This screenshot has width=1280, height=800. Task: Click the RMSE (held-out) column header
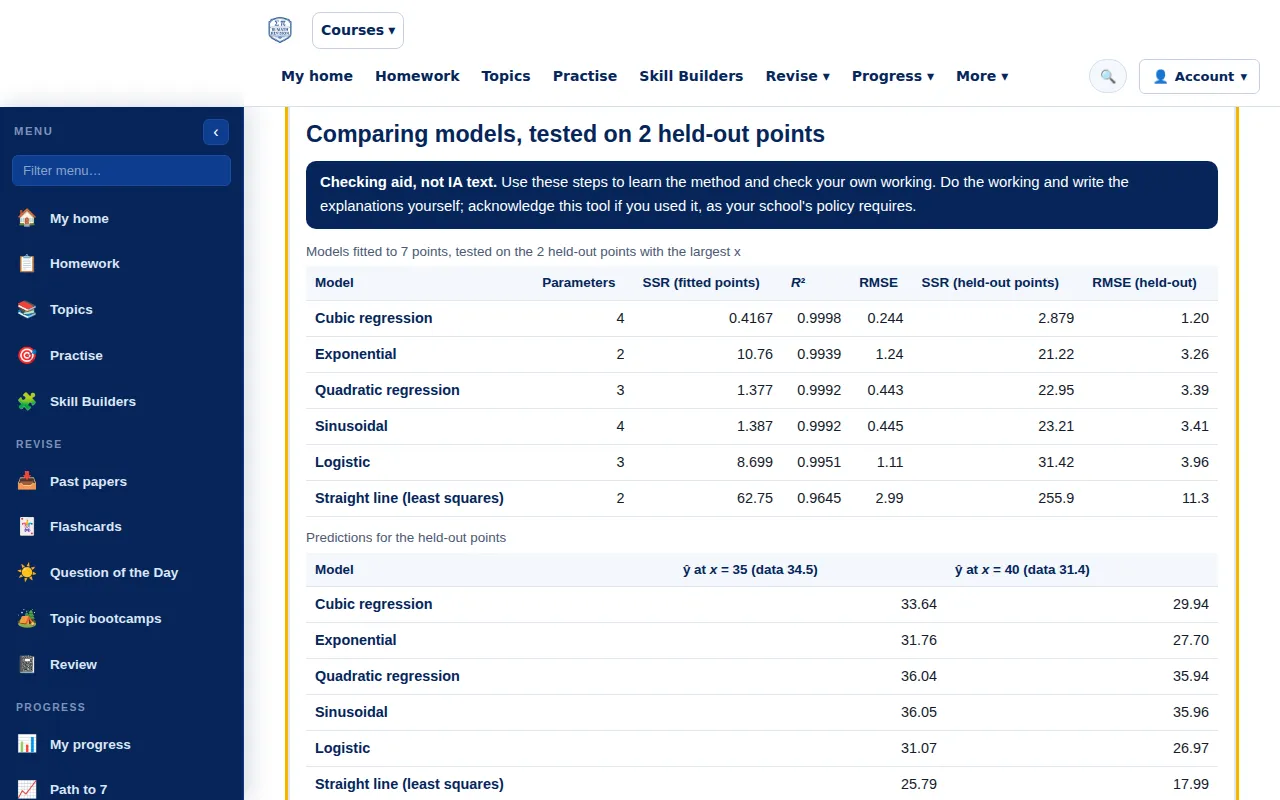tap(1144, 283)
